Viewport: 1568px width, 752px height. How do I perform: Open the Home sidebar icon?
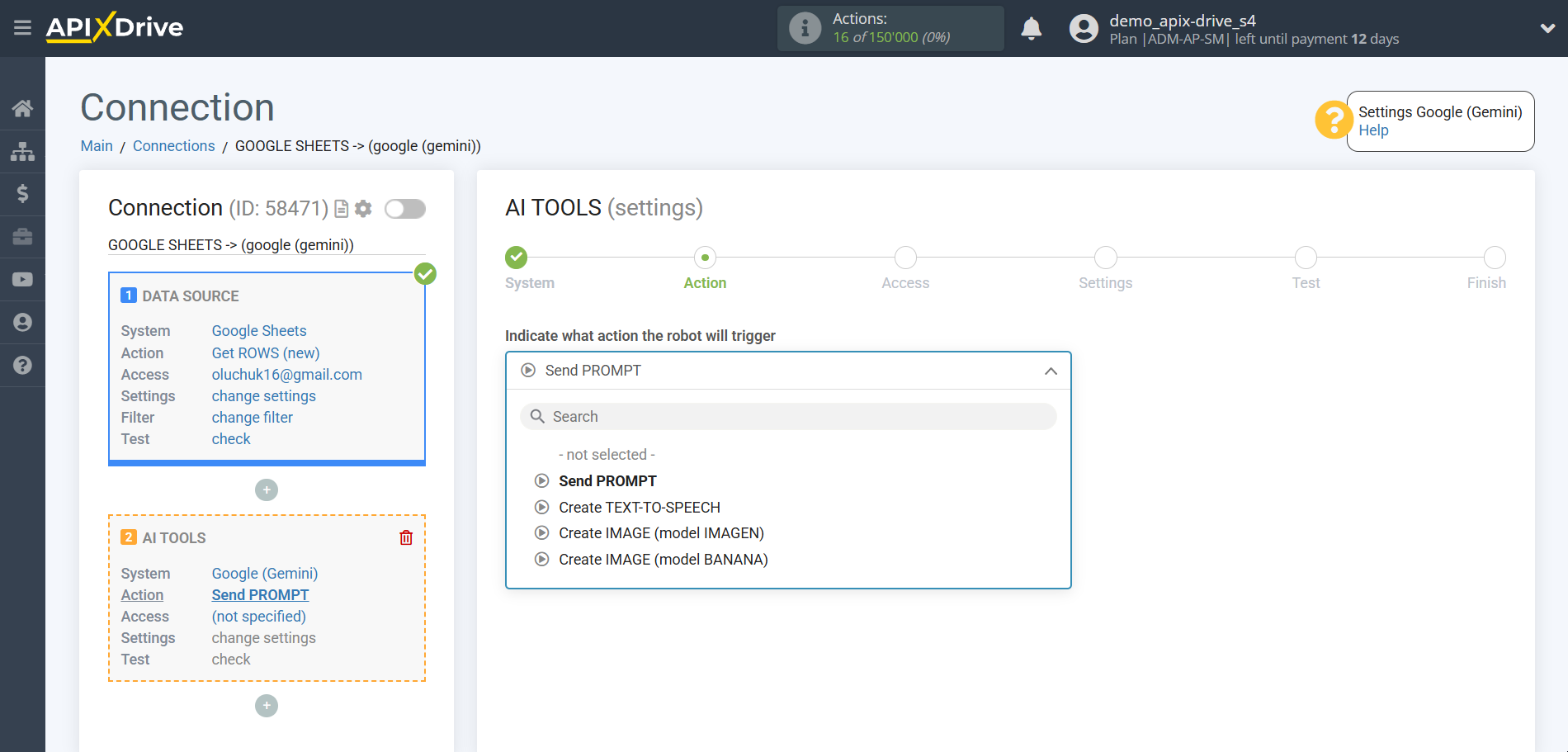(22, 108)
